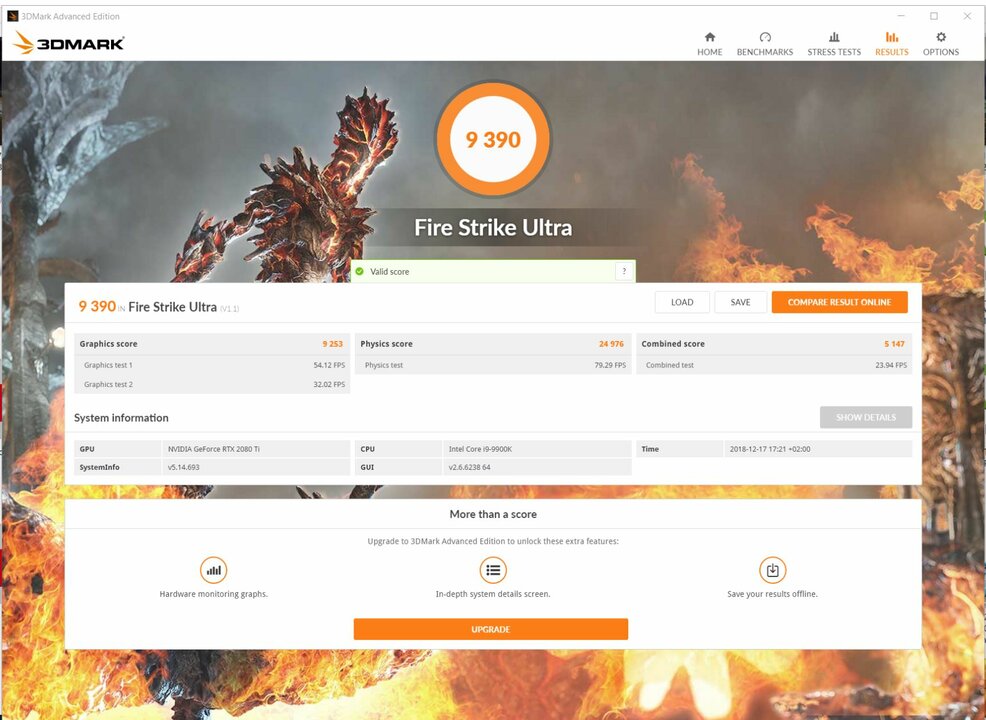The width and height of the screenshot is (986, 720).
Task: Click the Physics test row
Action: 493,365
